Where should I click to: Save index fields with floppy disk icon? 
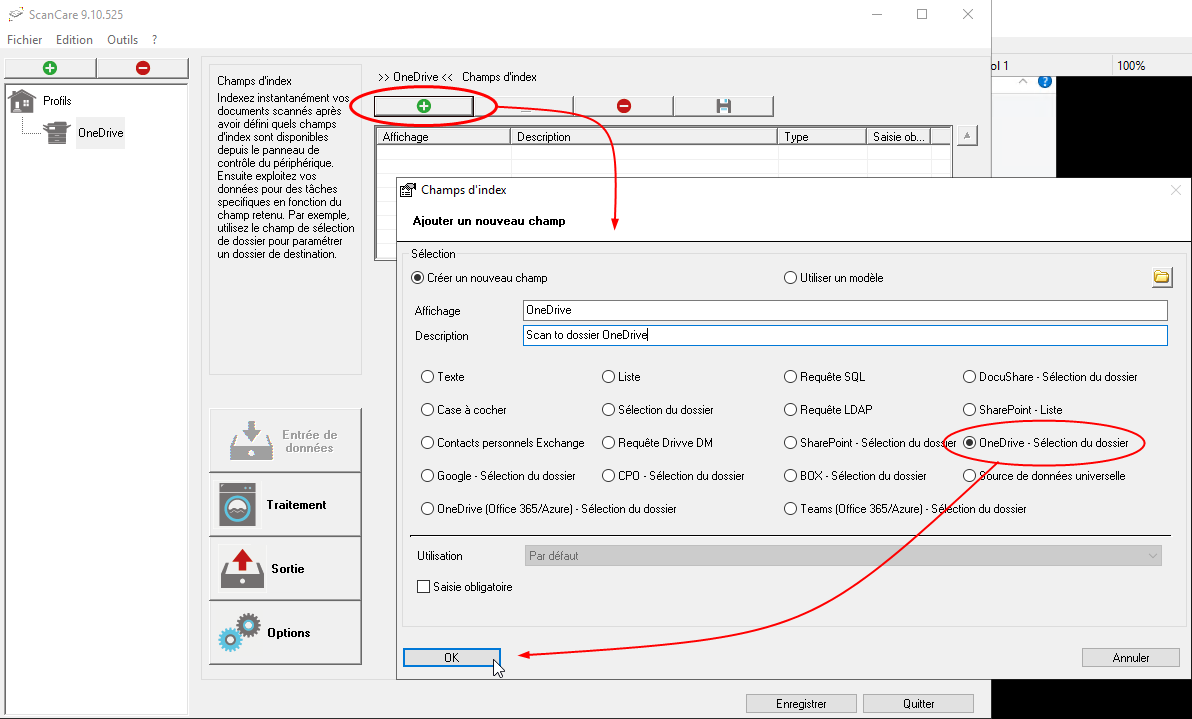click(723, 106)
